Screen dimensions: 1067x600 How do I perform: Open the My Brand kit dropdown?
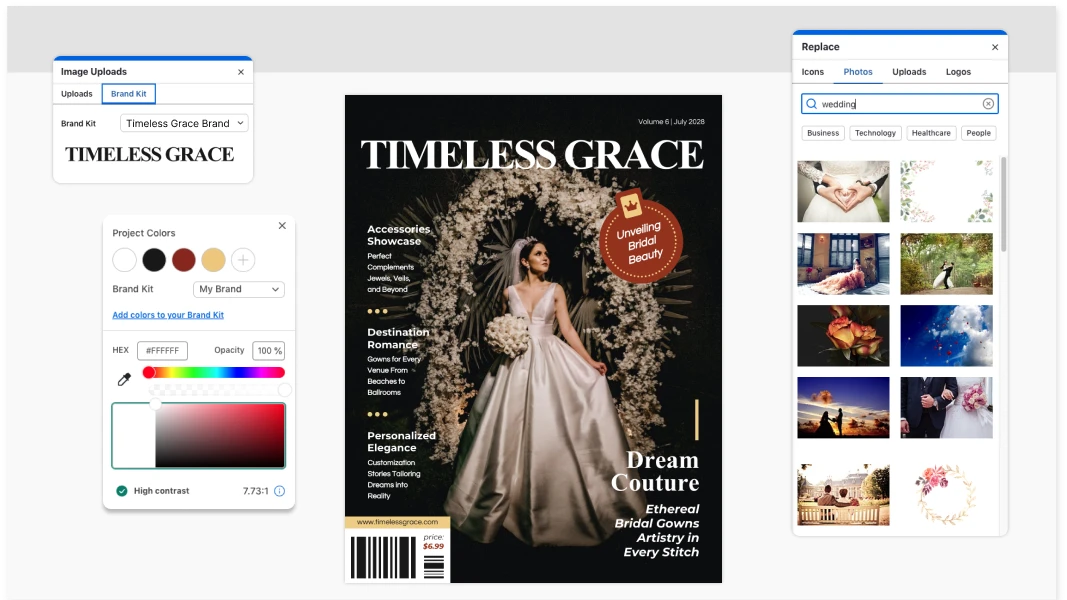click(x=239, y=289)
